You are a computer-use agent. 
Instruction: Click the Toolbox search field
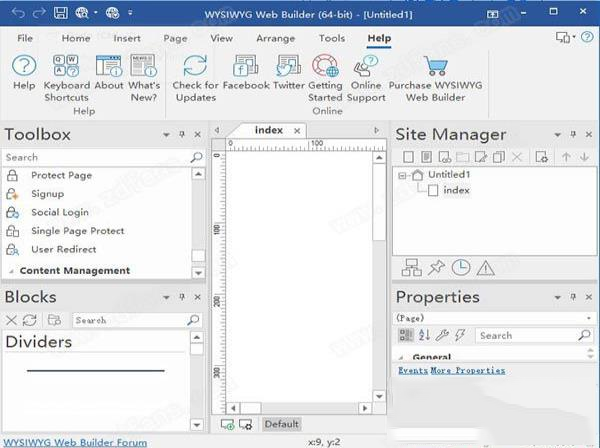[103, 157]
